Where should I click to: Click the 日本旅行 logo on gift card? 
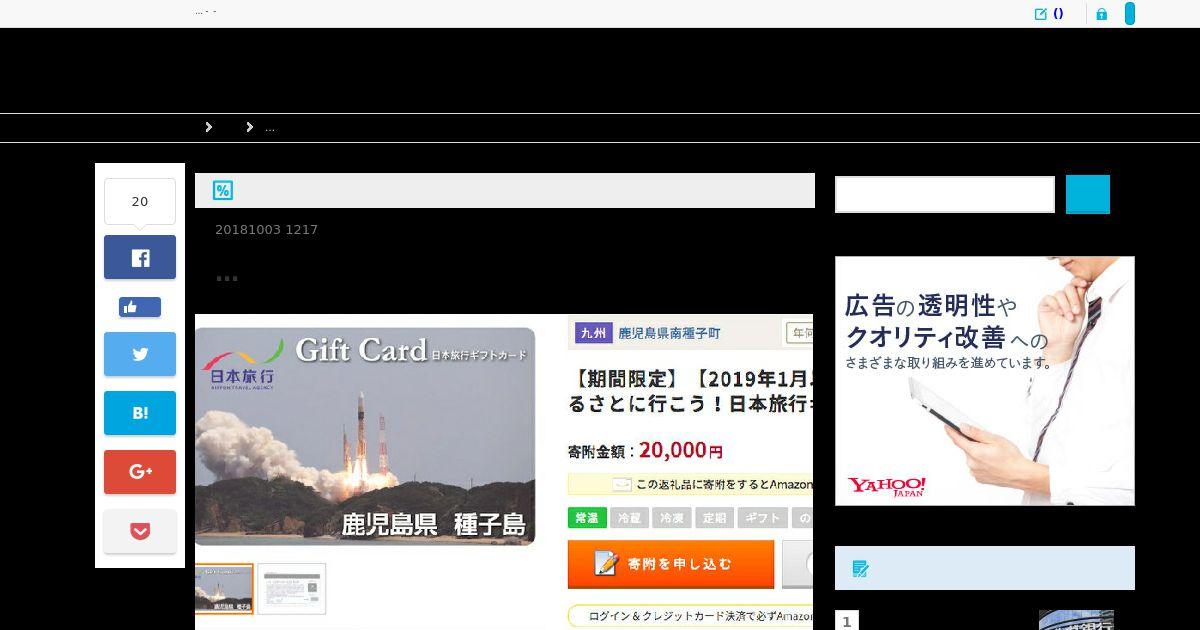(x=242, y=366)
